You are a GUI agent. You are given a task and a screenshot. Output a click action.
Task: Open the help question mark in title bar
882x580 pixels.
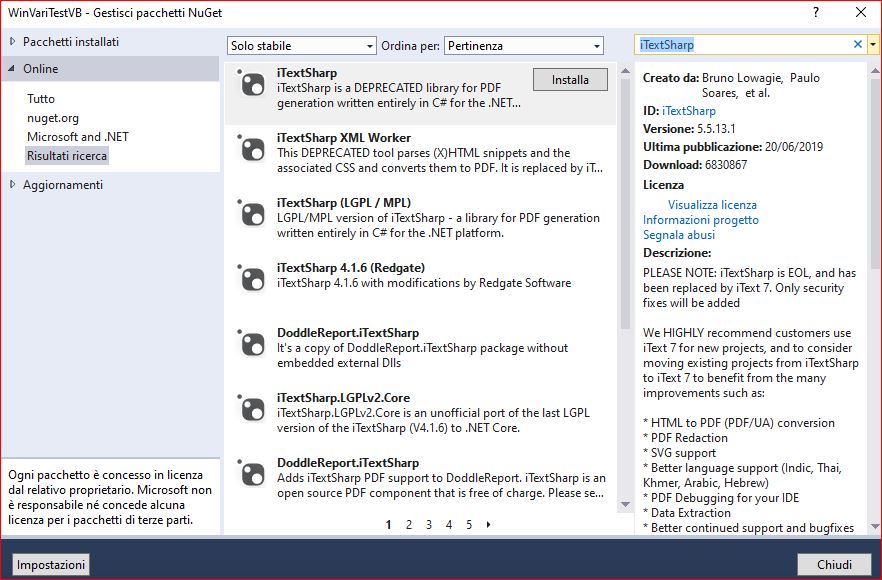coord(816,12)
